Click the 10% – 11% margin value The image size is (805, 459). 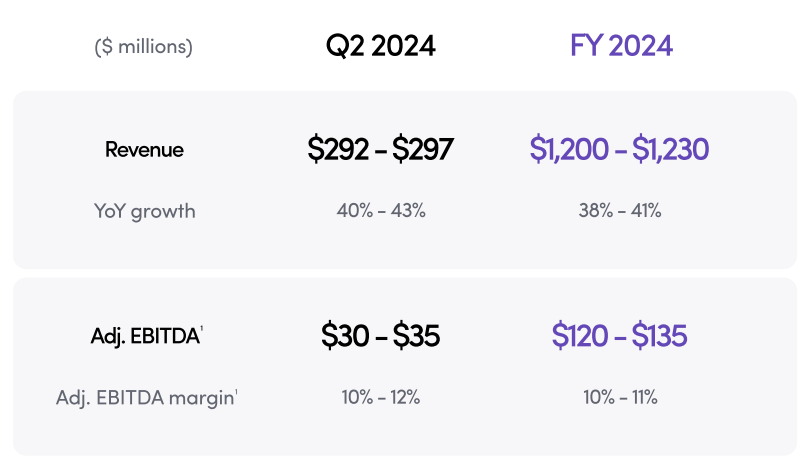click(x=619, y=397)
